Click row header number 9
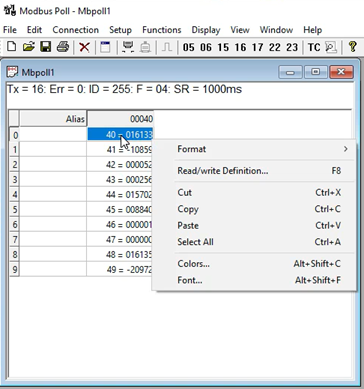Image resolution: width=364 pixels, height=389 pixels. [14, 269]
